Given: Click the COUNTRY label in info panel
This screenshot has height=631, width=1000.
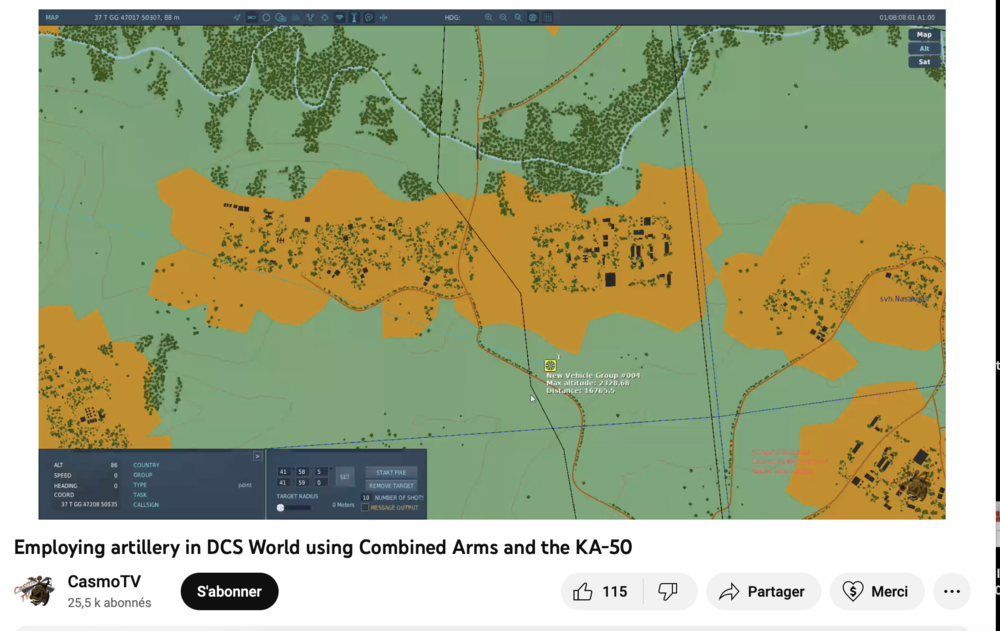Looking at the screenshot, I should pyautogui.click(x=146, y=465).
